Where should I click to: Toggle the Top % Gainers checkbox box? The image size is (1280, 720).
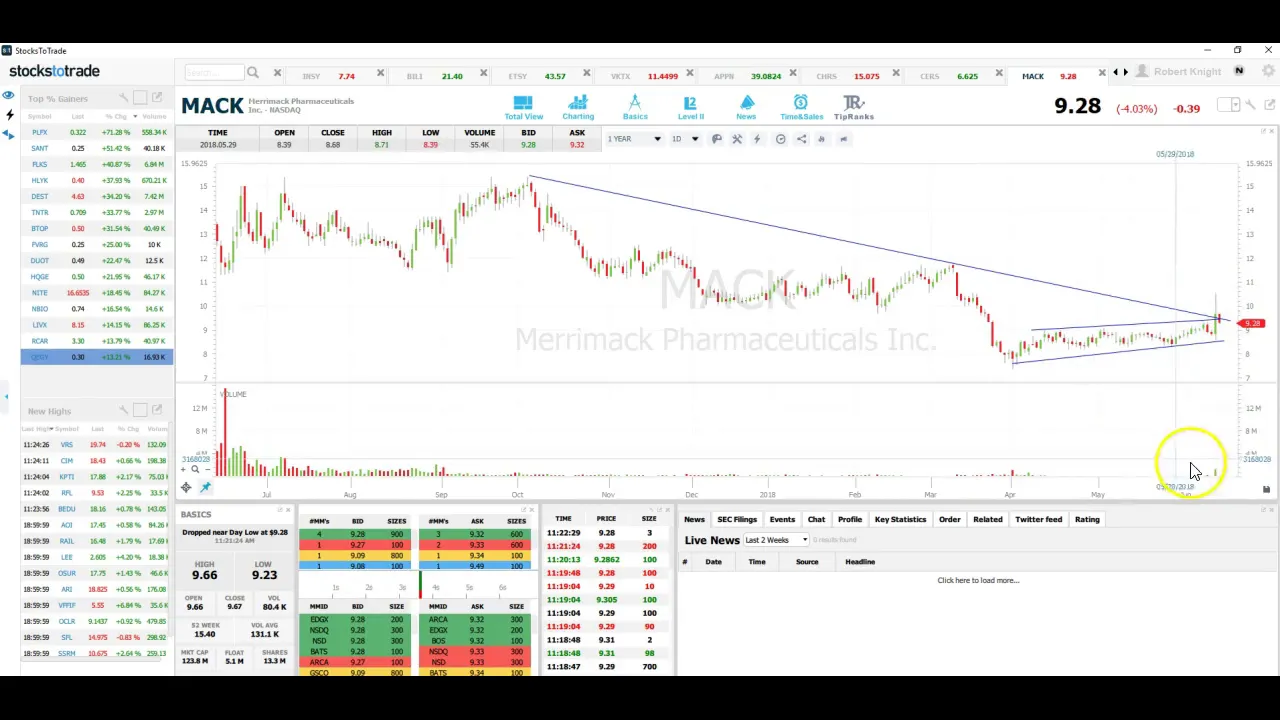(141, 98)
